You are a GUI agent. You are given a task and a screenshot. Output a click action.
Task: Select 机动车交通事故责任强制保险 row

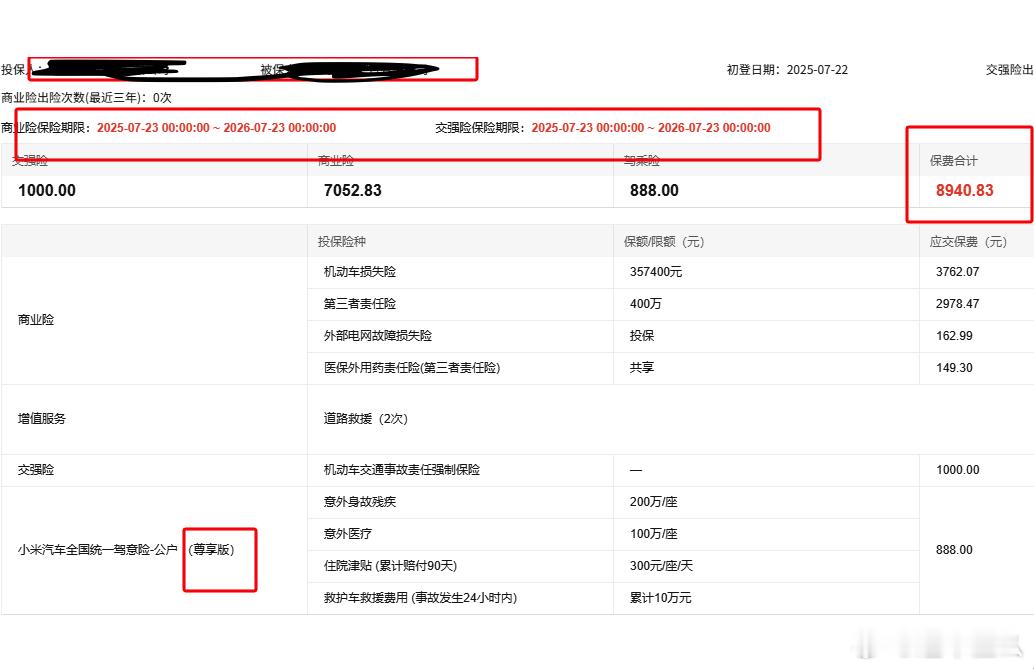(x=402, y=470)
